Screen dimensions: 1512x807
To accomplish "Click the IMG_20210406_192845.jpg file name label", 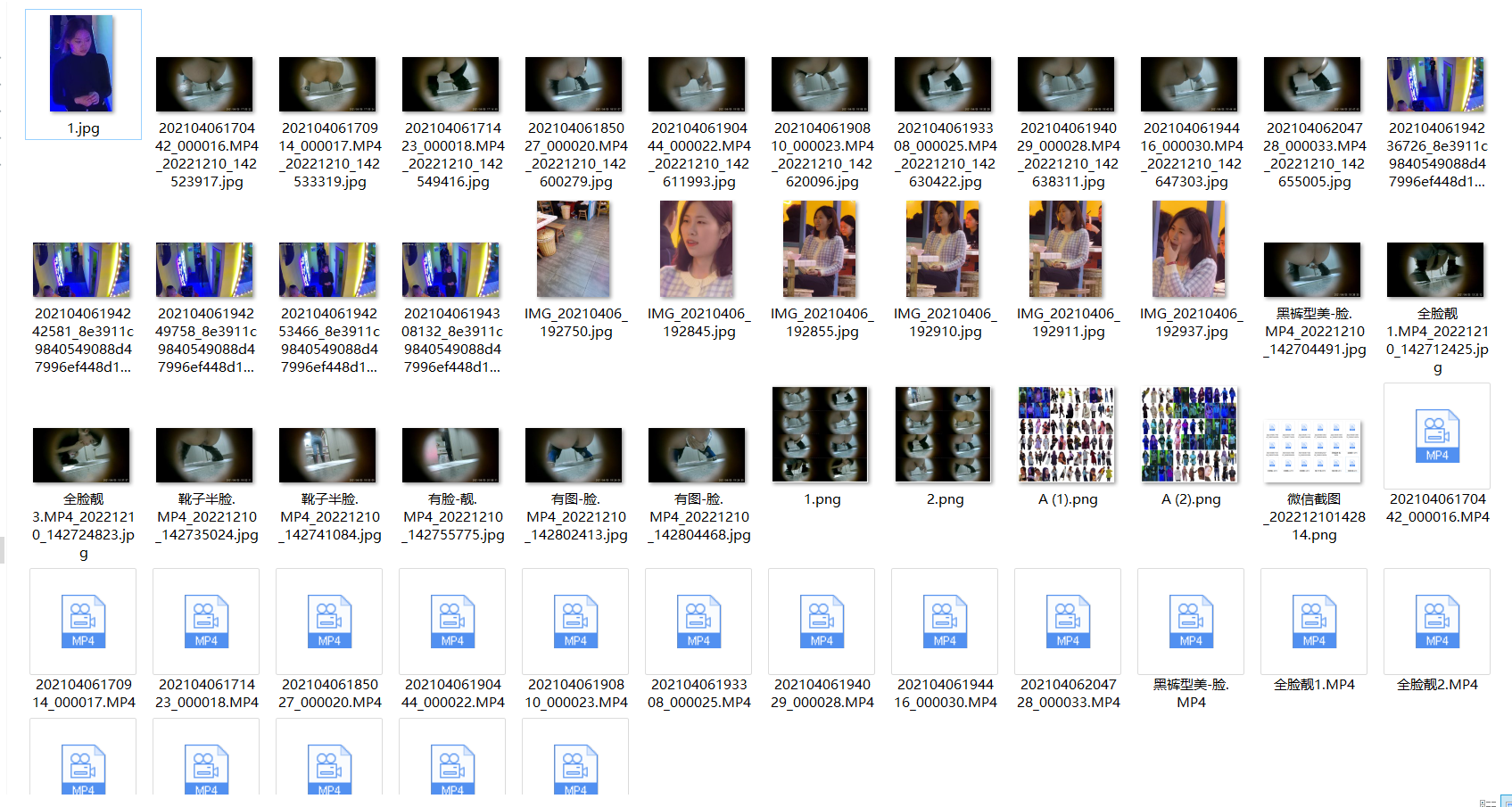I will coord(698,323).
